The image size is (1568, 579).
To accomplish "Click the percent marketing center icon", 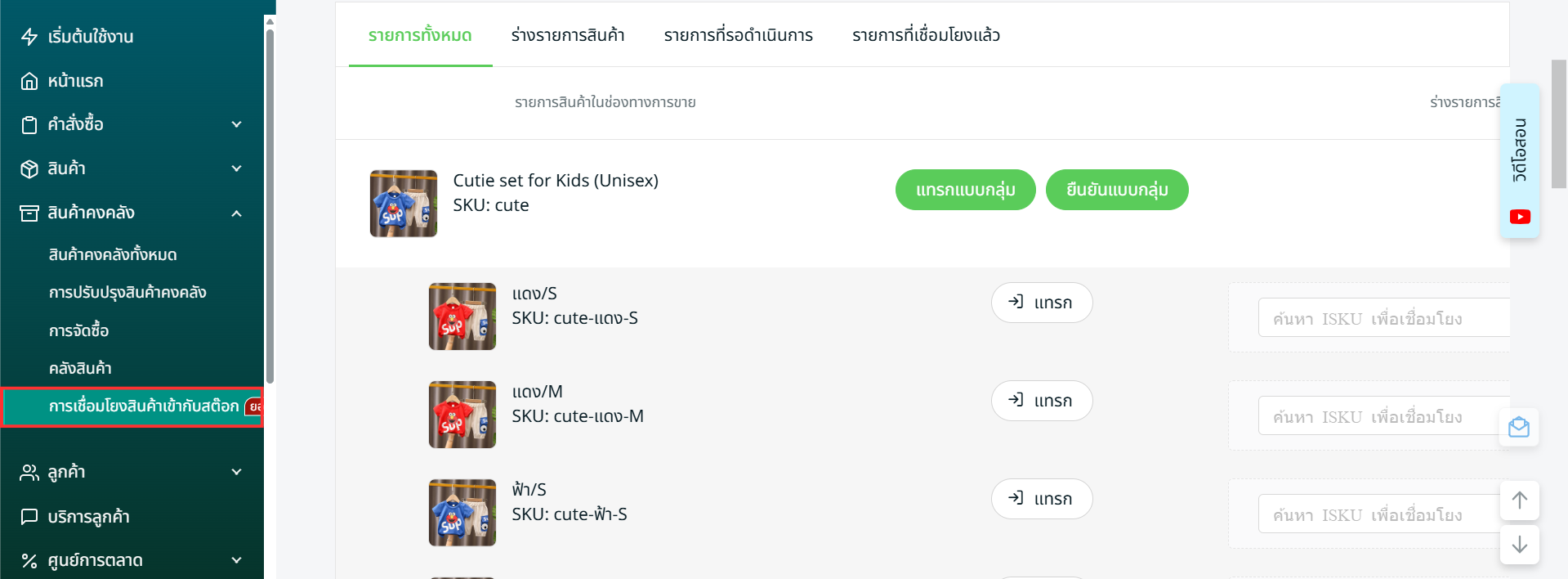I will (29, 561).
